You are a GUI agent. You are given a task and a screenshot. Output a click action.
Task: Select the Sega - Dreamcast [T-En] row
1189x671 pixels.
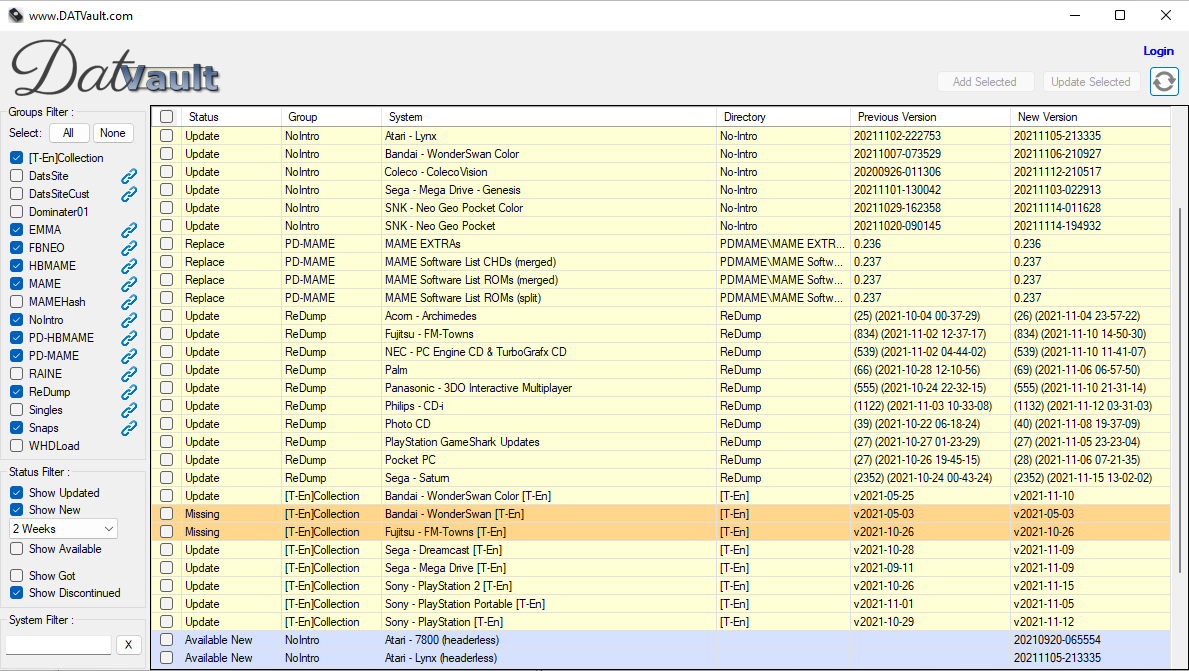click(x=660, y=550)
